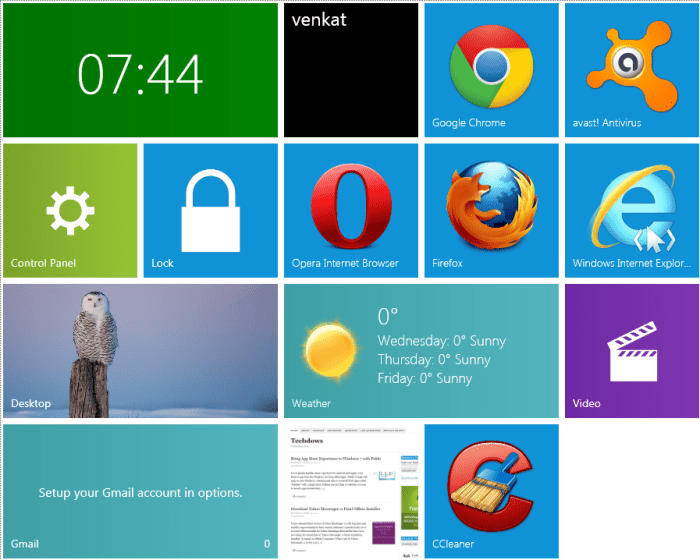Launch Opera Internet Browser red O icon
Viewport: 700px width, 560px height.
click(x=351, y=206)
